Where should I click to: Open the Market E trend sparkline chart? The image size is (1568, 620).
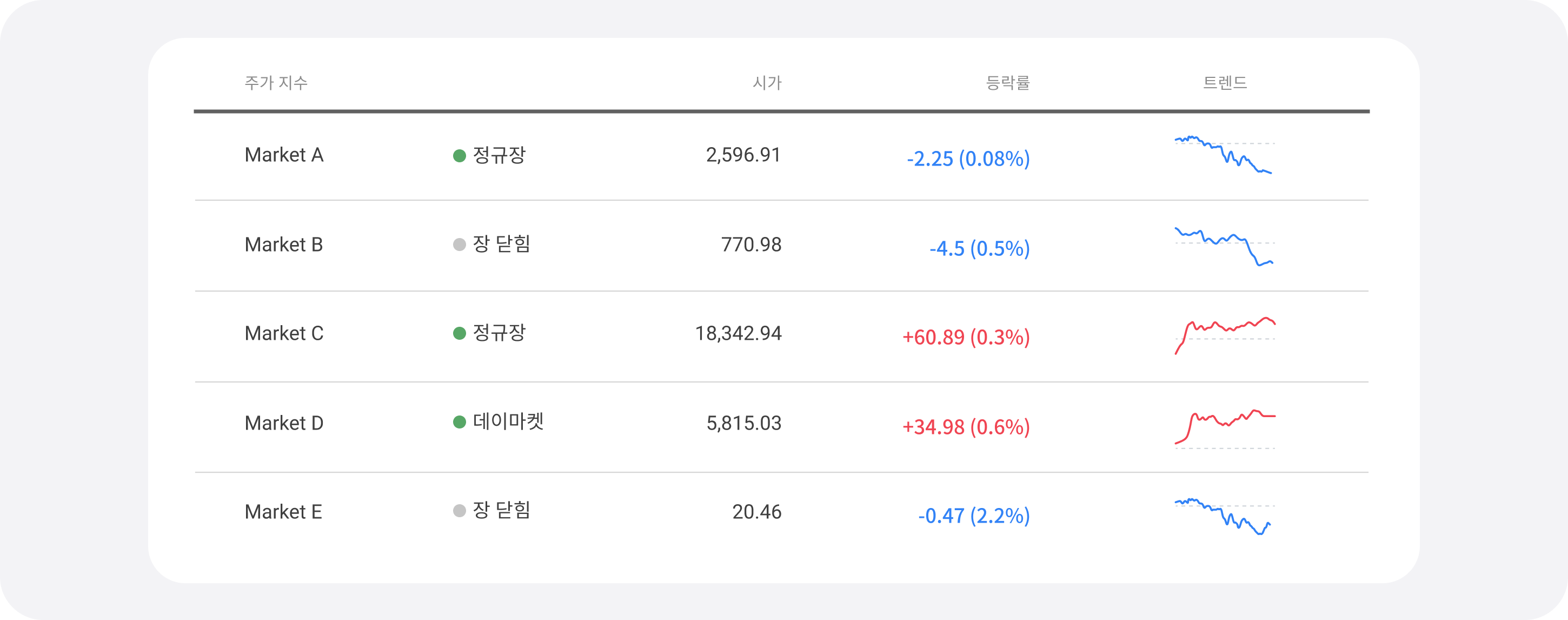click(x=1224, y=517)
